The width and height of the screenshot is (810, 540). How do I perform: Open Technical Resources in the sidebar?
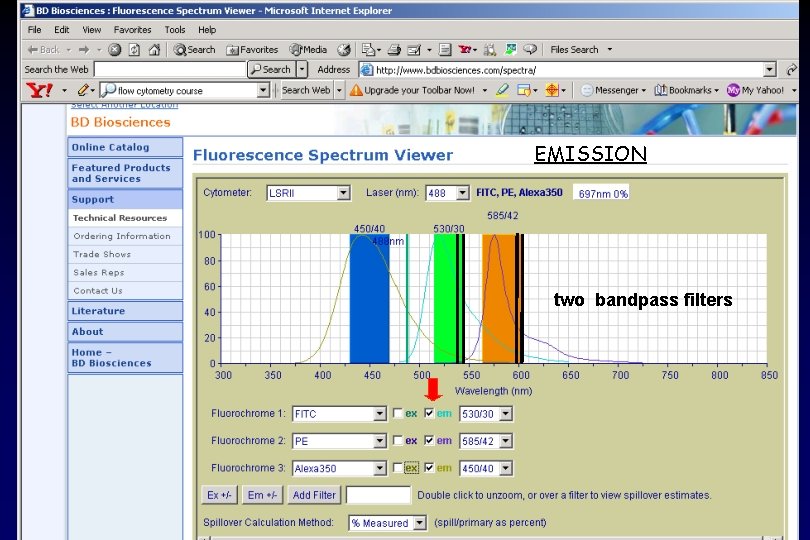[125, 218]
